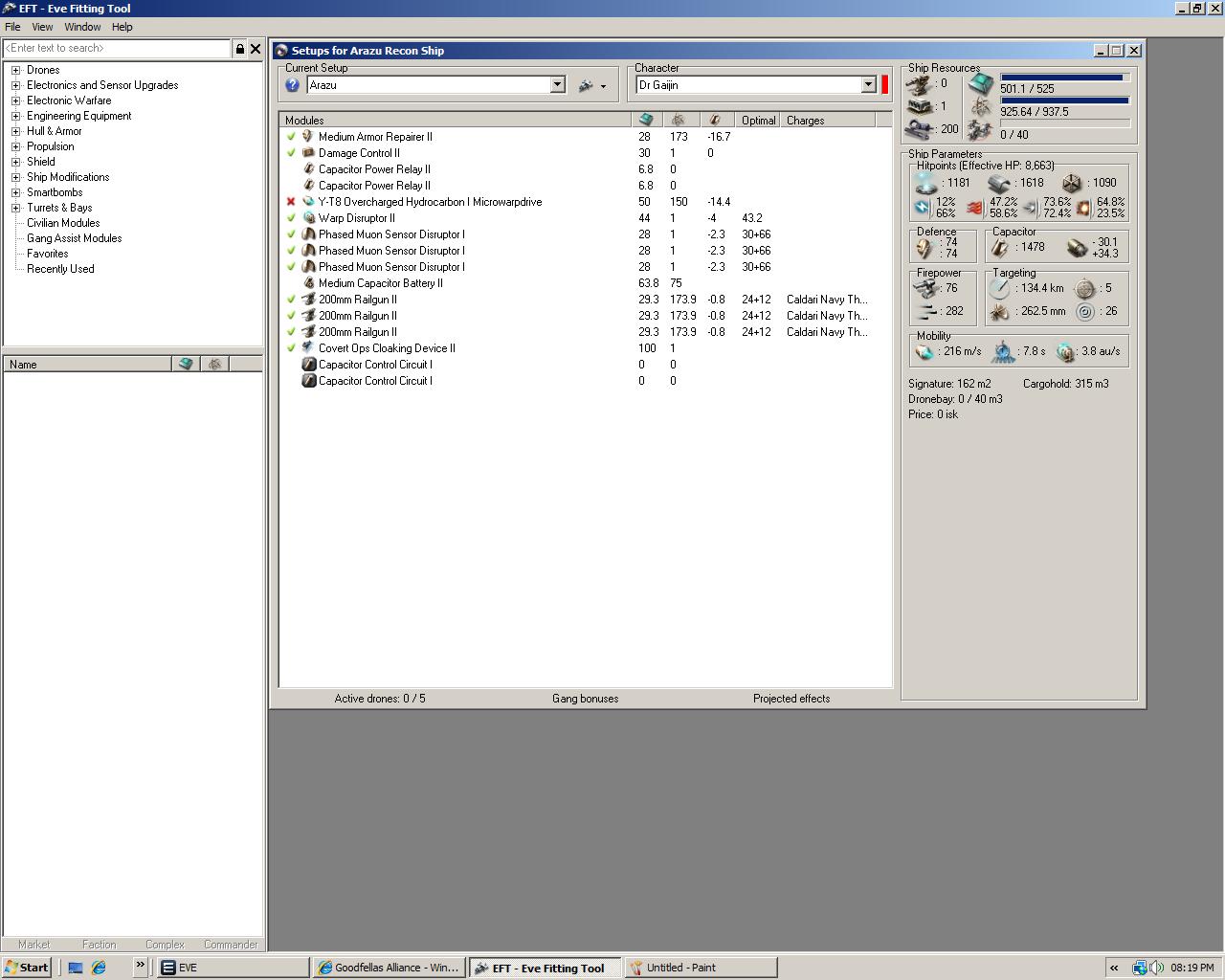1225x980 pixels.
Task: Click the CPU resource icon in Ship Resources
Action: 981,83
